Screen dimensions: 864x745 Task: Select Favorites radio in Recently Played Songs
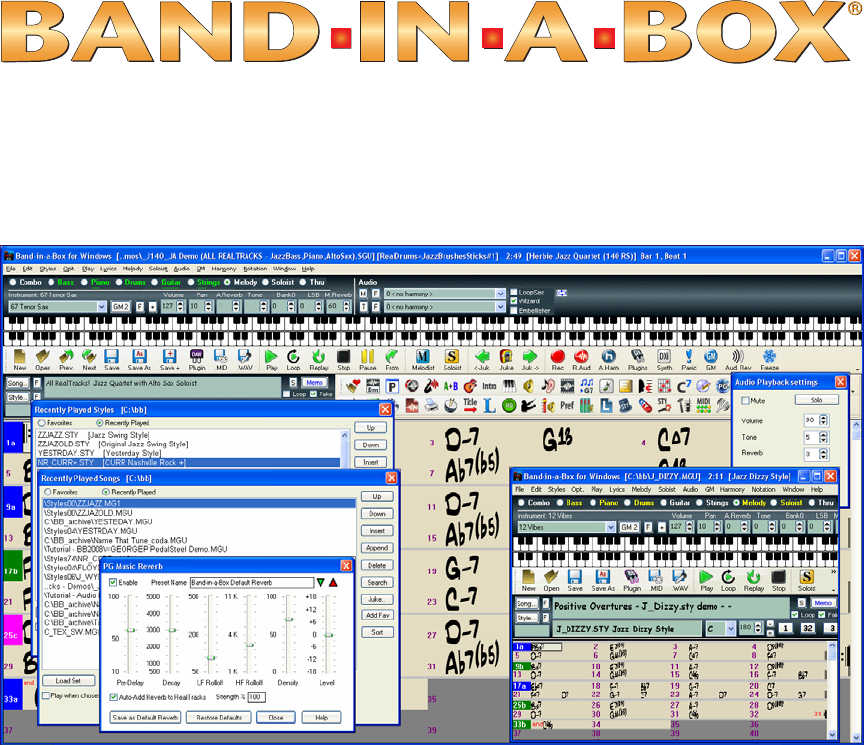tap(48, 492)
